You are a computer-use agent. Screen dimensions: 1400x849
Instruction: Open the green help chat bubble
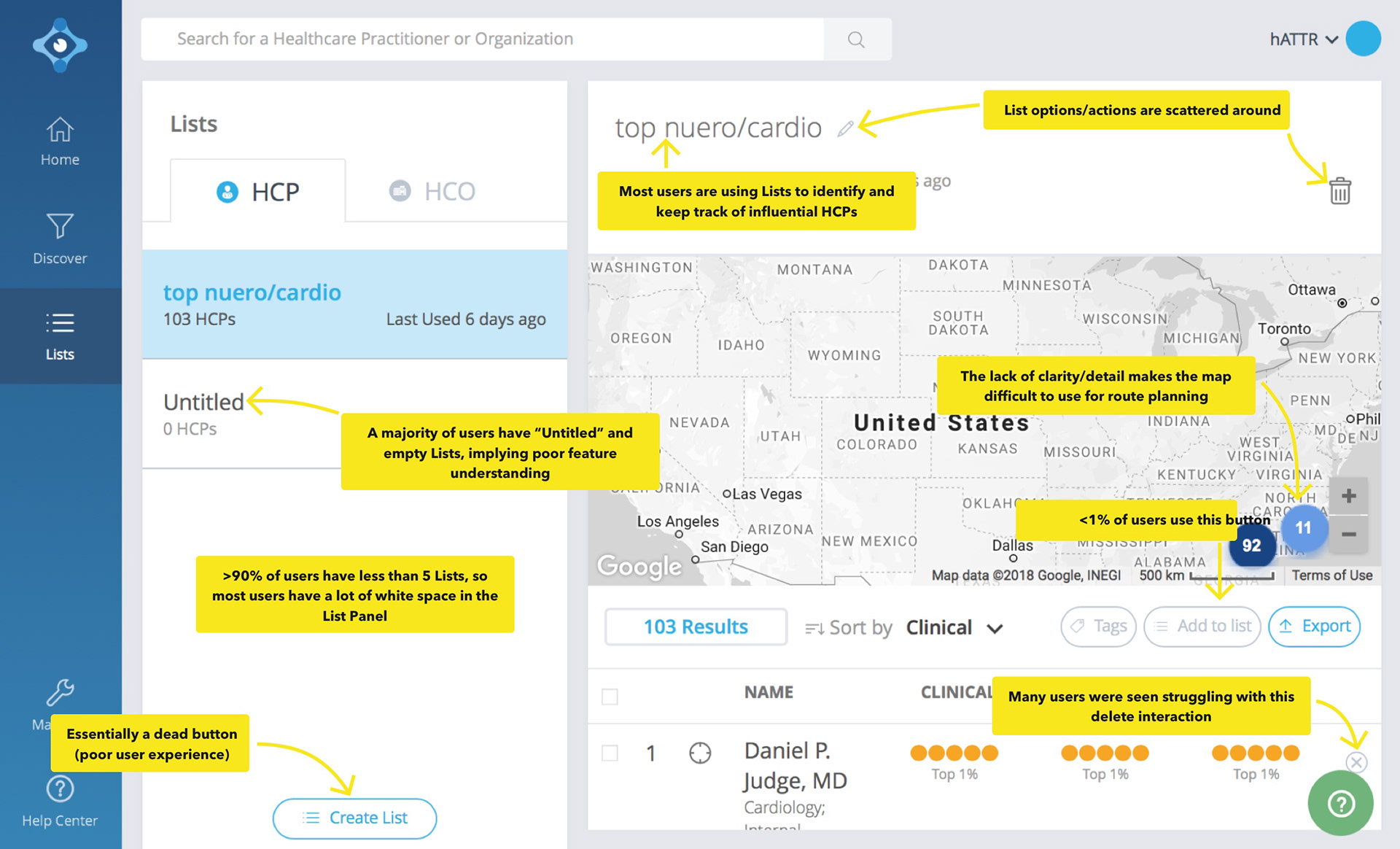pos(1341,803)
